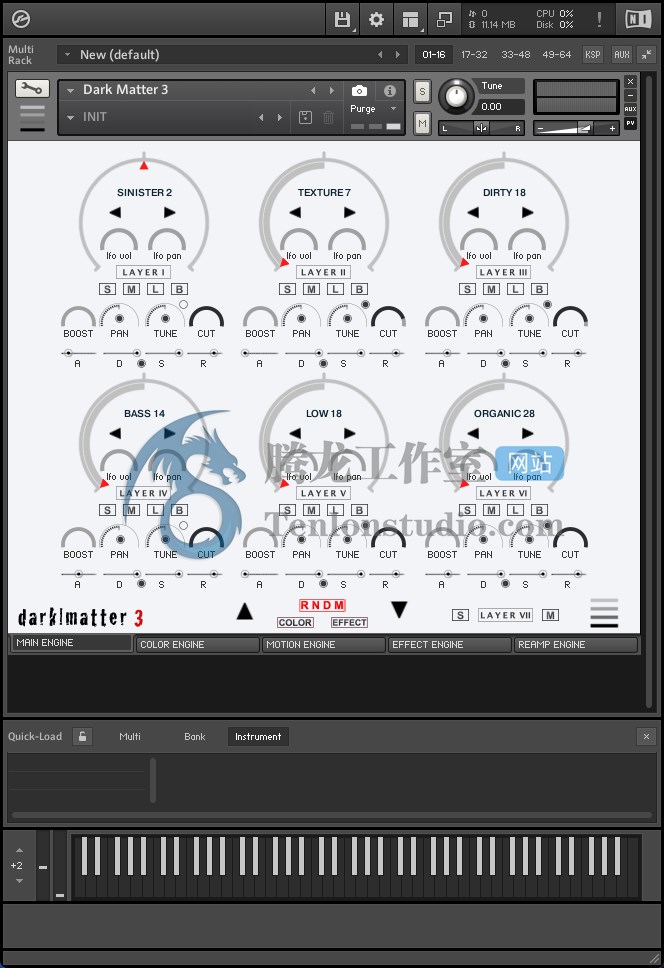Adjust the master Tune knob
The width and height of the screenshot is (664, 968).
tap(456, 96)
